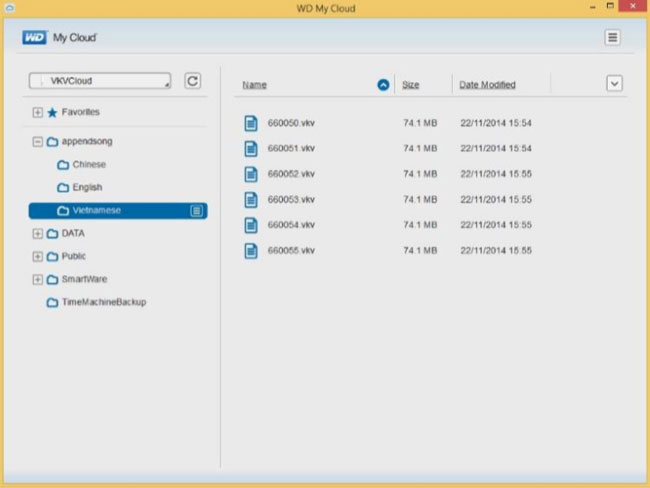Select the Chinese folder
Viewport: 650px width, 488px height.
click(x=88, y=165)
